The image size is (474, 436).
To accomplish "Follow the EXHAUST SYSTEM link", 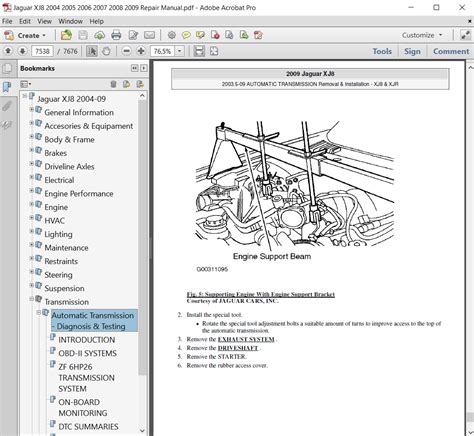I will 246,339.
